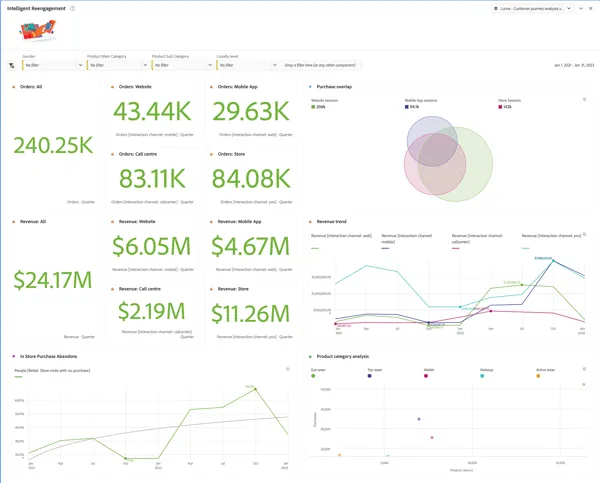Click the 240.25K orders total value
600x483 pixels.
(x=53, y=145)
